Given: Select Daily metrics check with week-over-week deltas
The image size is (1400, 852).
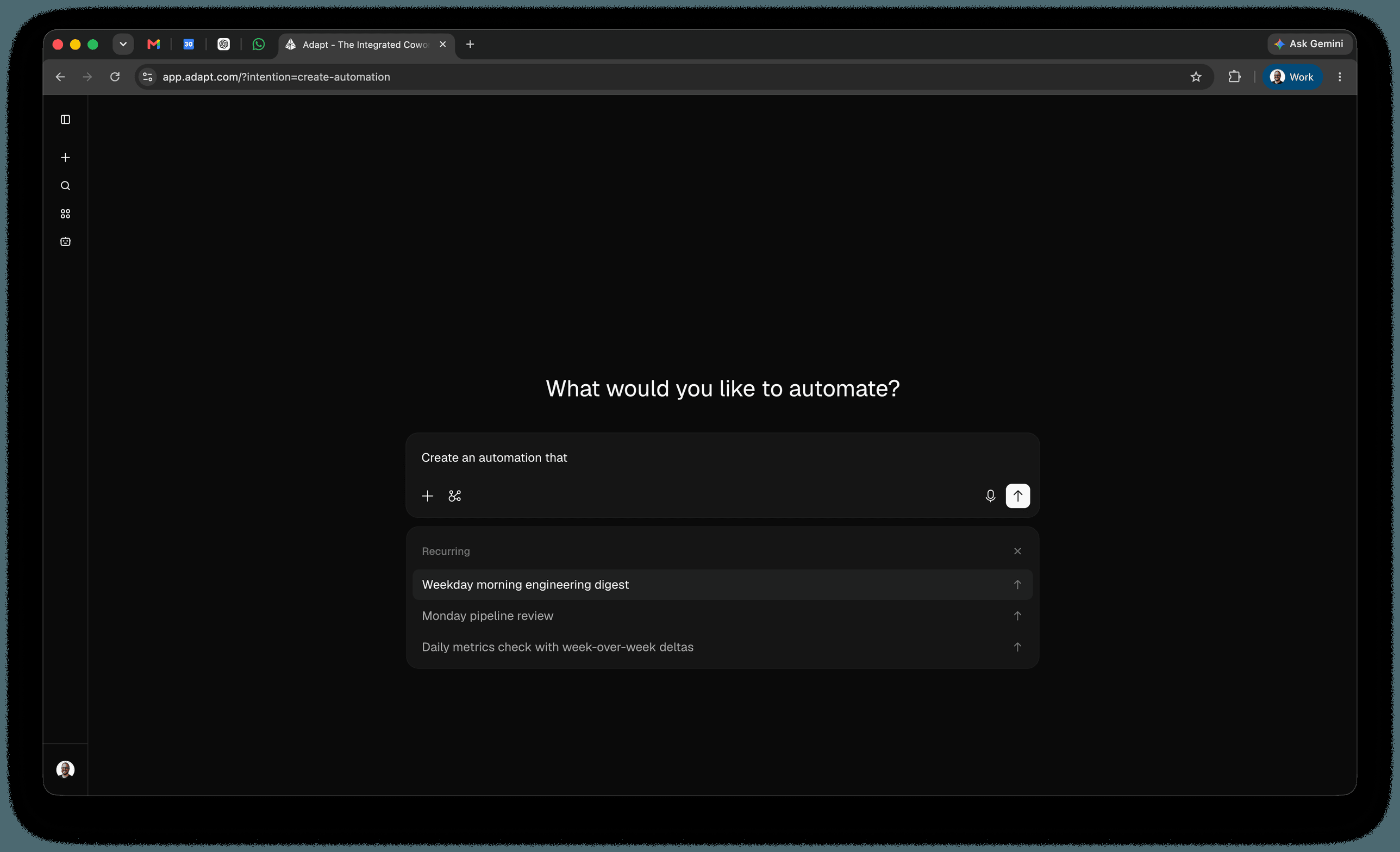Looking at the screenshot, I should coord(722,647).
